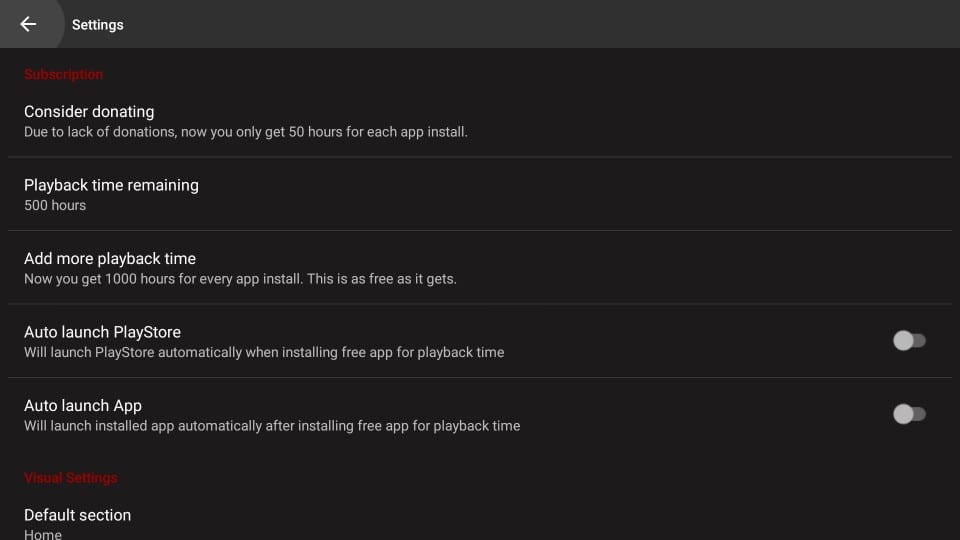This screenshot has height=540, width=960.
Task: Click the Auto launch App label
Action: coord(83,405)
